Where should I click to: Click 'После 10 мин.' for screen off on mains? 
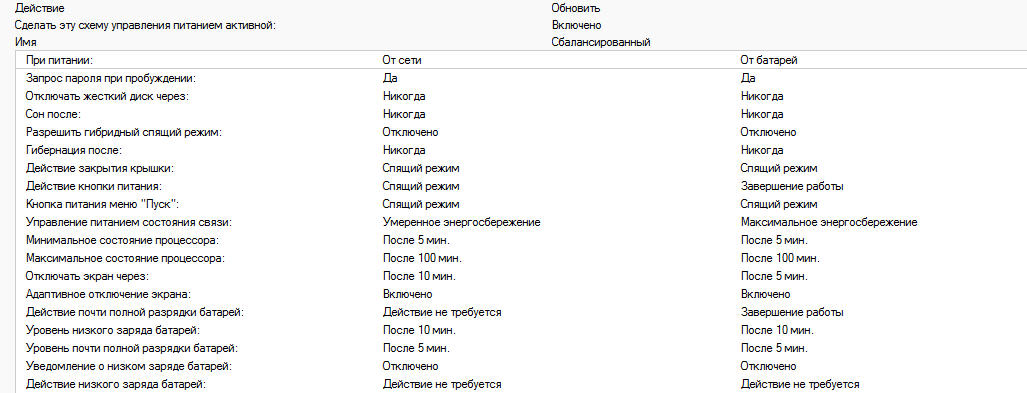click(x=419, y=276)
